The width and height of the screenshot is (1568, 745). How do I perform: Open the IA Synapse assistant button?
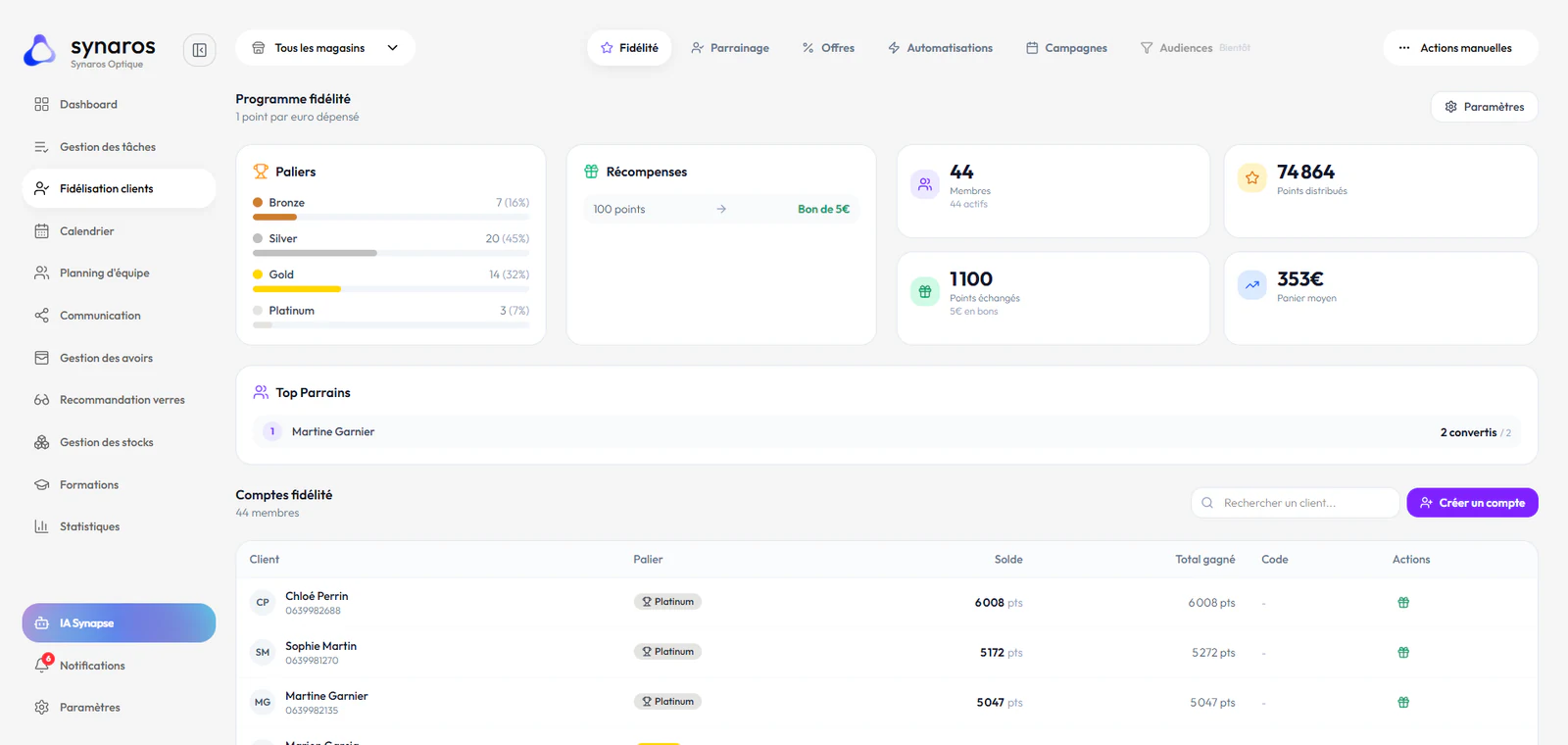coord(119,622)
